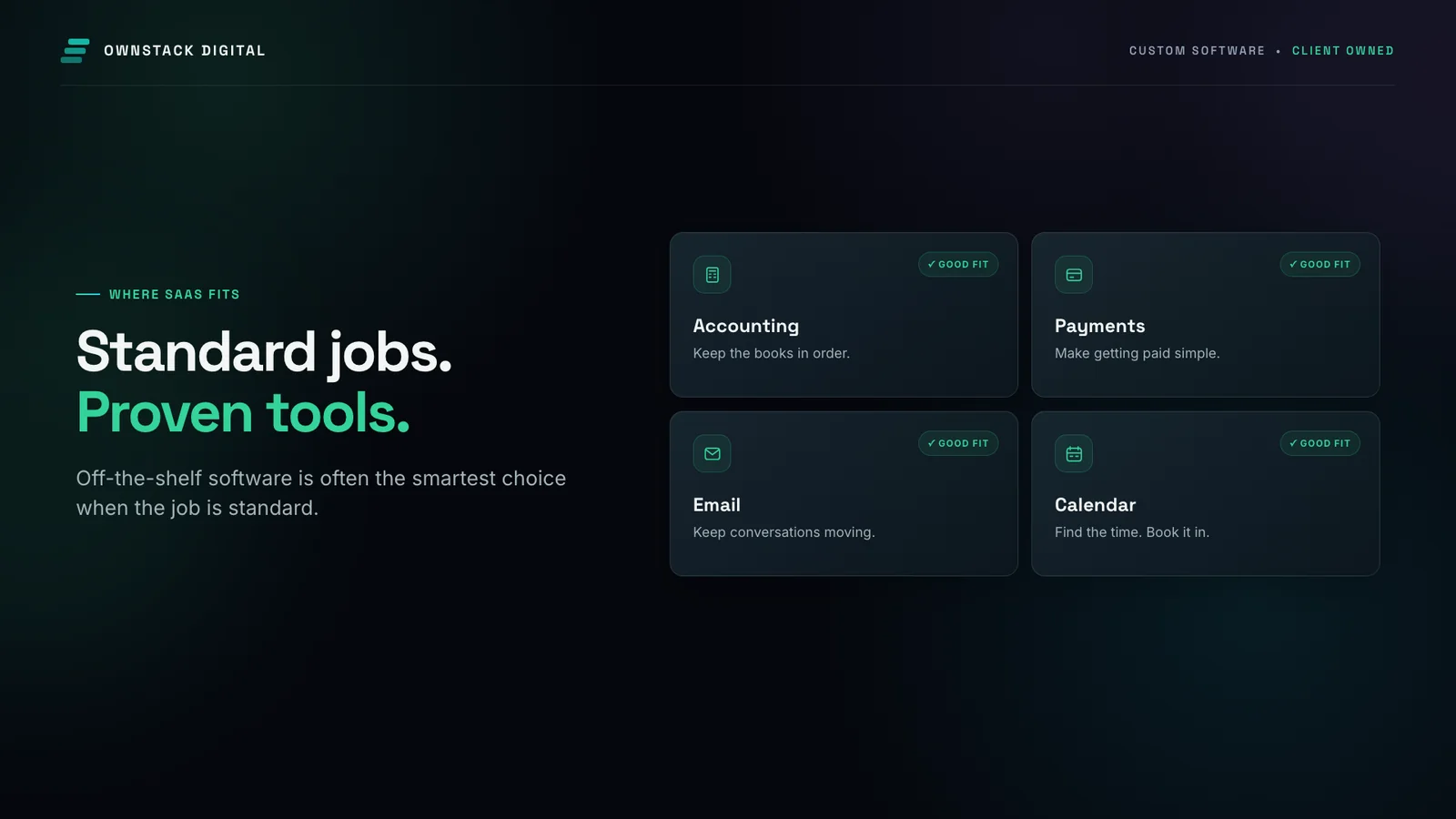Select the OWNSTACK DIGITAL brand name
This screenshot has width=1456, height=819.
185,51
